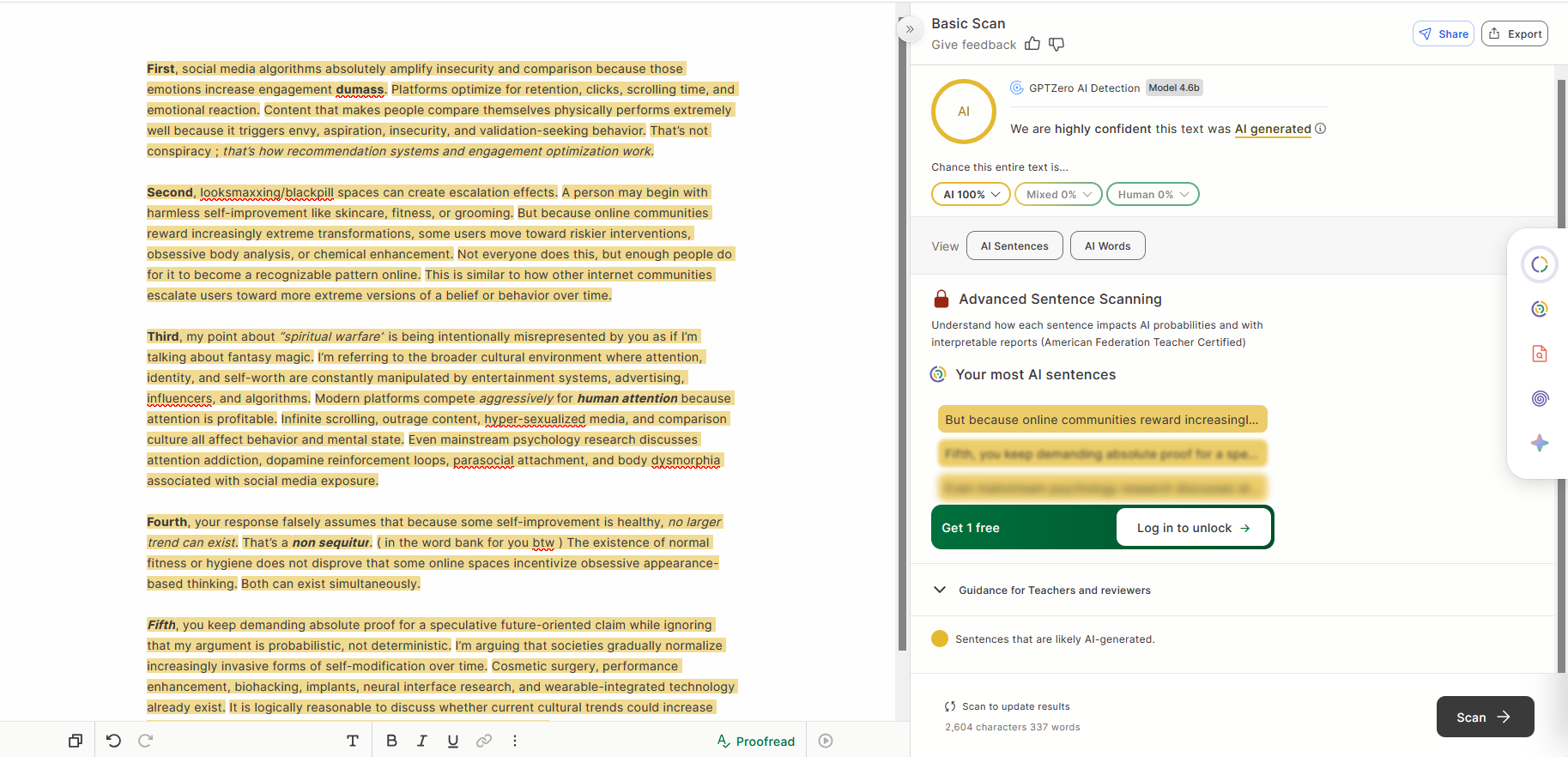
Task: Expand the Mixed 0% dropdown
Action: click(x=1058, y=194)
